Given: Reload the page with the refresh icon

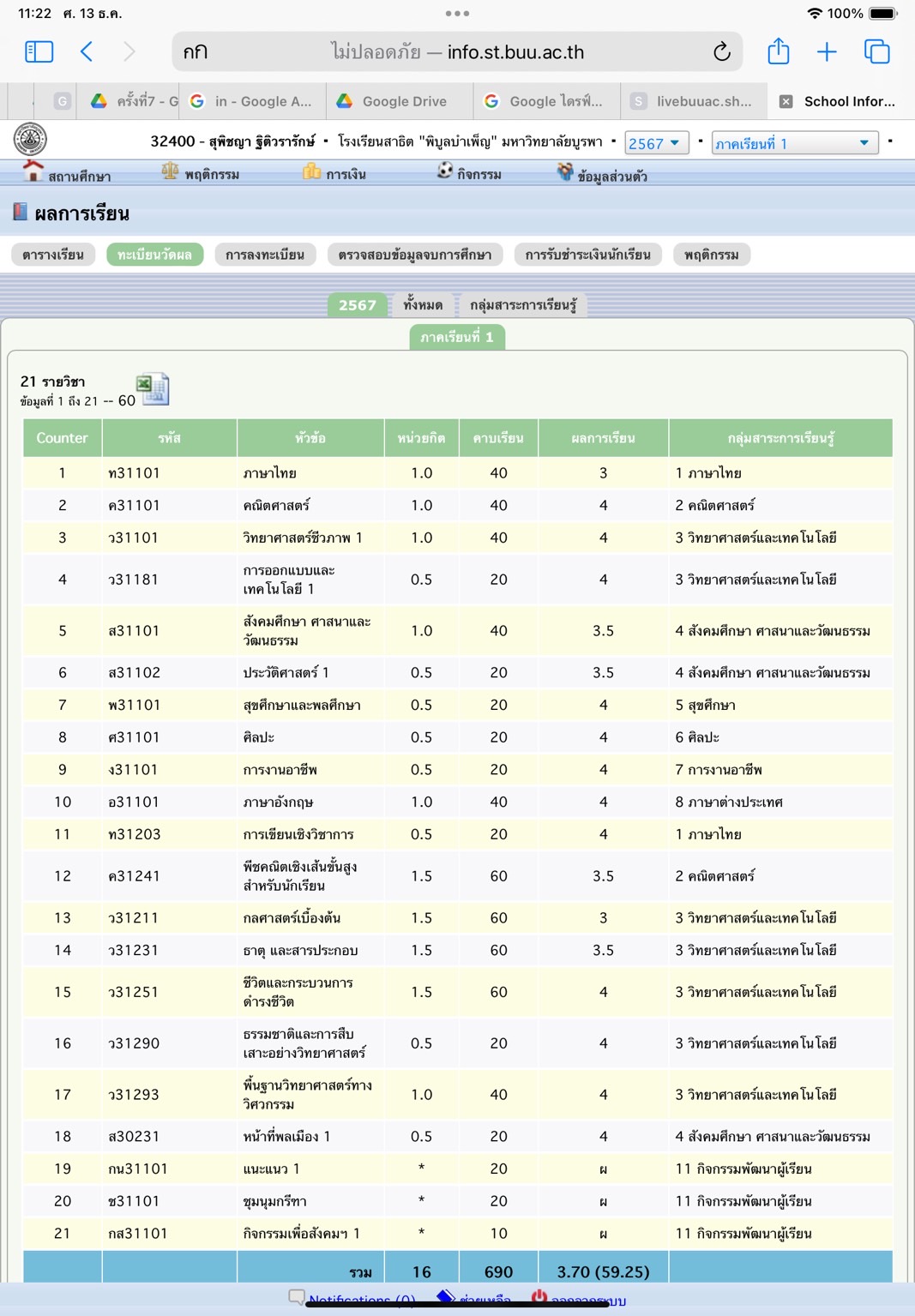Looking at the screenshot, I should click(722, 51).
